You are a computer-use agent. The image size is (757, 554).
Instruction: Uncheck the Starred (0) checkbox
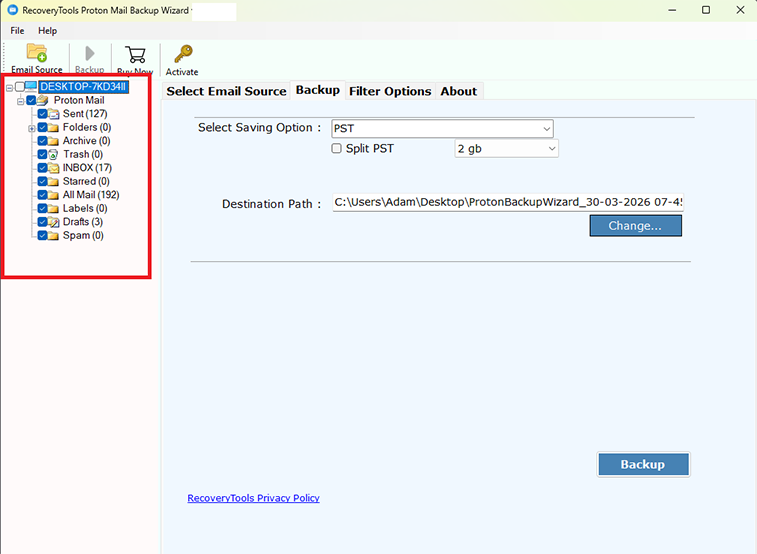click(42, 181)
